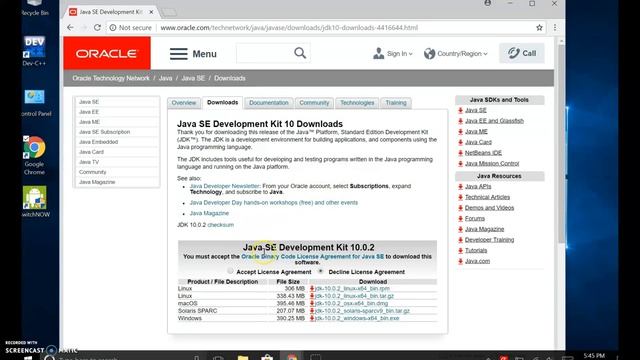Image resolution: width=640 pixels, height=360 pixels.
Task: Open Developer Training sidebar link
Action: point(489,240)
